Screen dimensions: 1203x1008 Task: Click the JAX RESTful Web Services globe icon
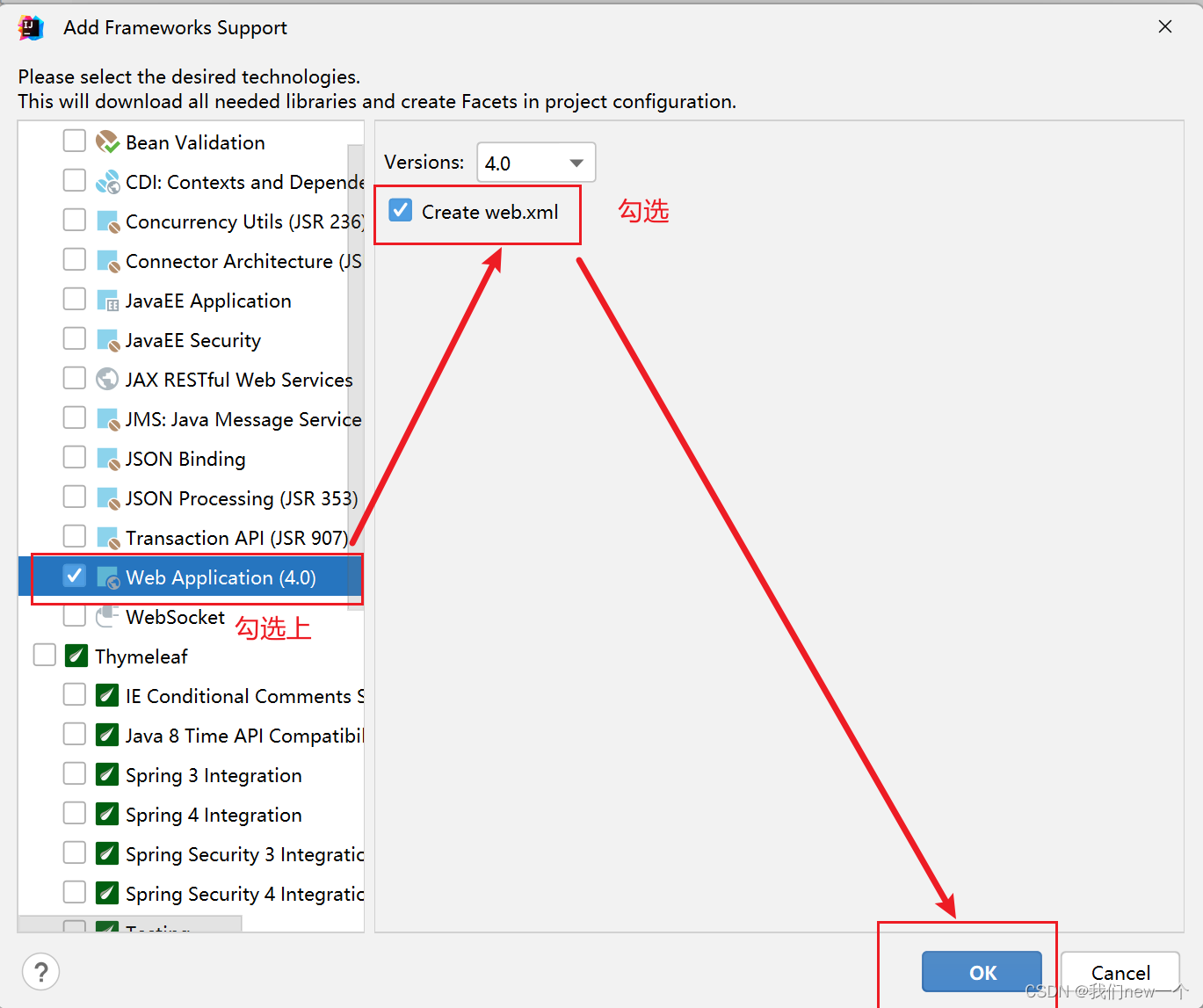[107, 379]
